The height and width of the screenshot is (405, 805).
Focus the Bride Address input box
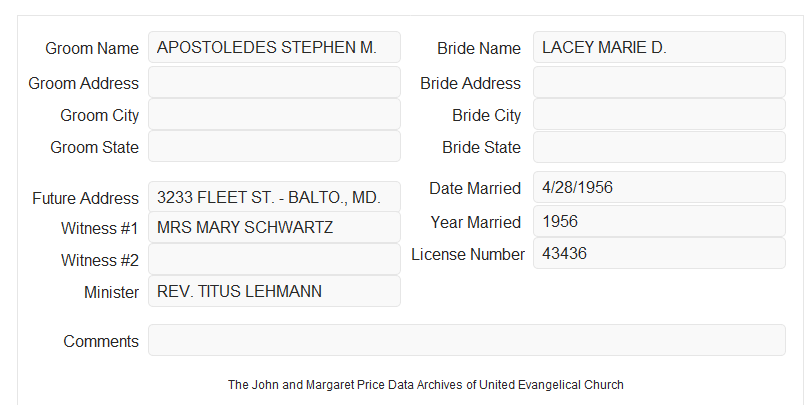click(x=659, y=82)
